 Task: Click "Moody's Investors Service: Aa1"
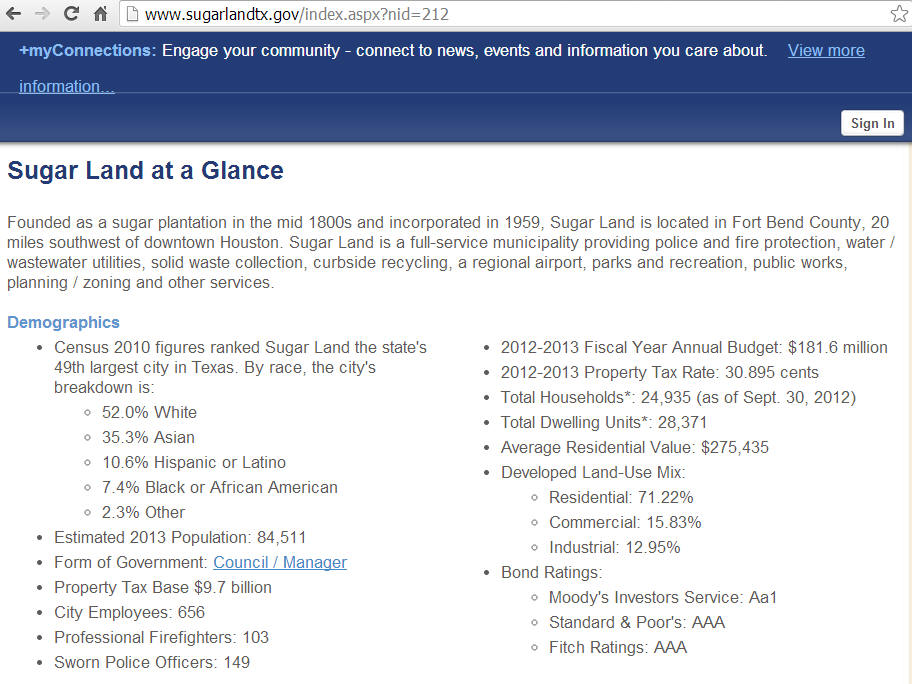(663, 598)
